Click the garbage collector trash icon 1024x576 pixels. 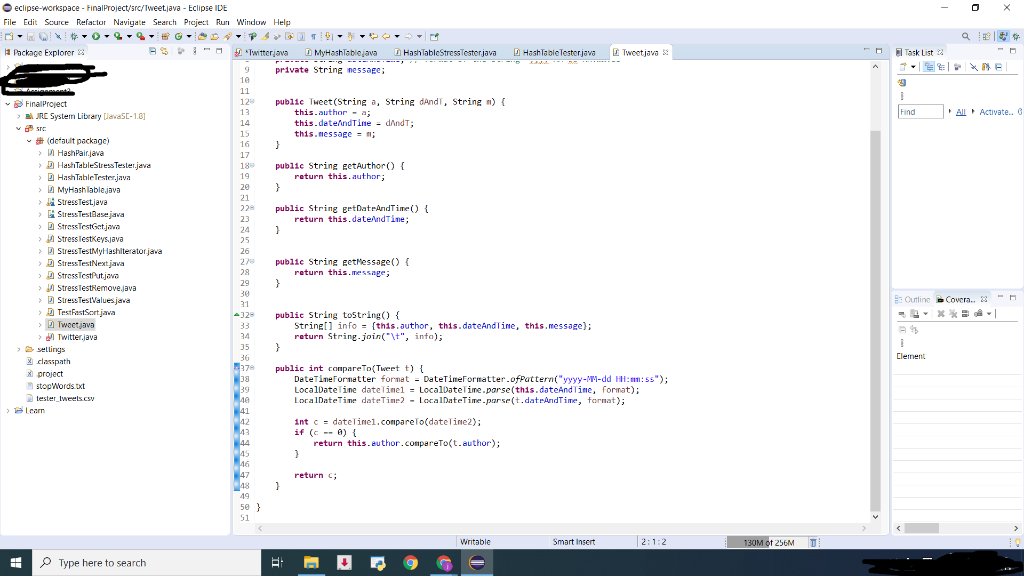click(813, 542)
